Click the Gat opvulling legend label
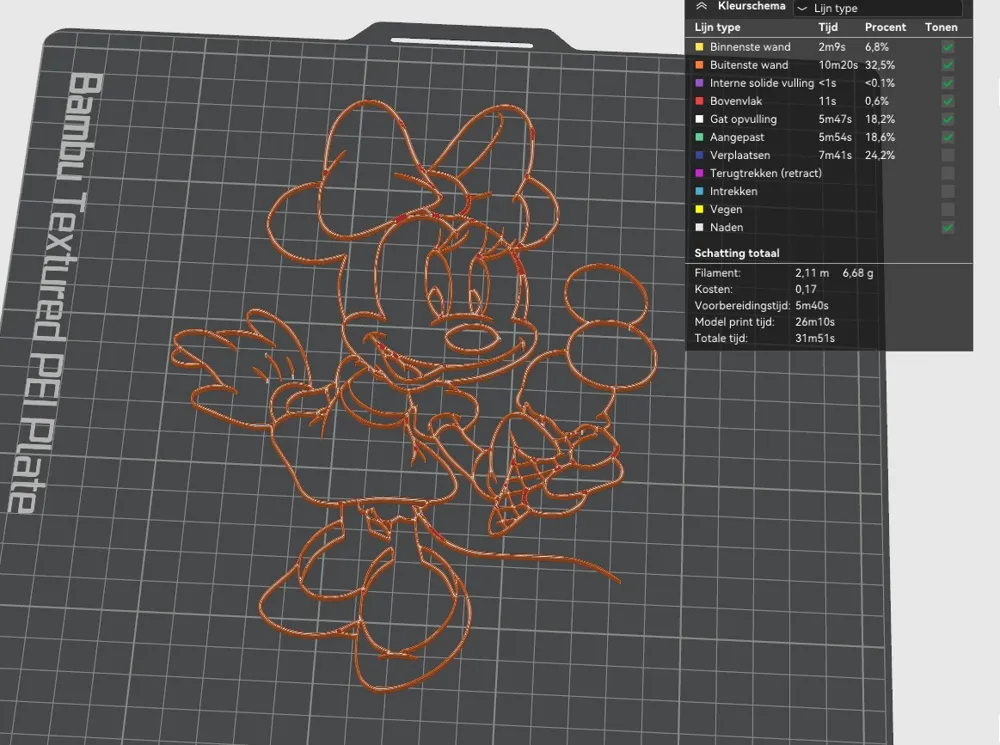Screen dimensions: 1000x745 coord(743,119)
